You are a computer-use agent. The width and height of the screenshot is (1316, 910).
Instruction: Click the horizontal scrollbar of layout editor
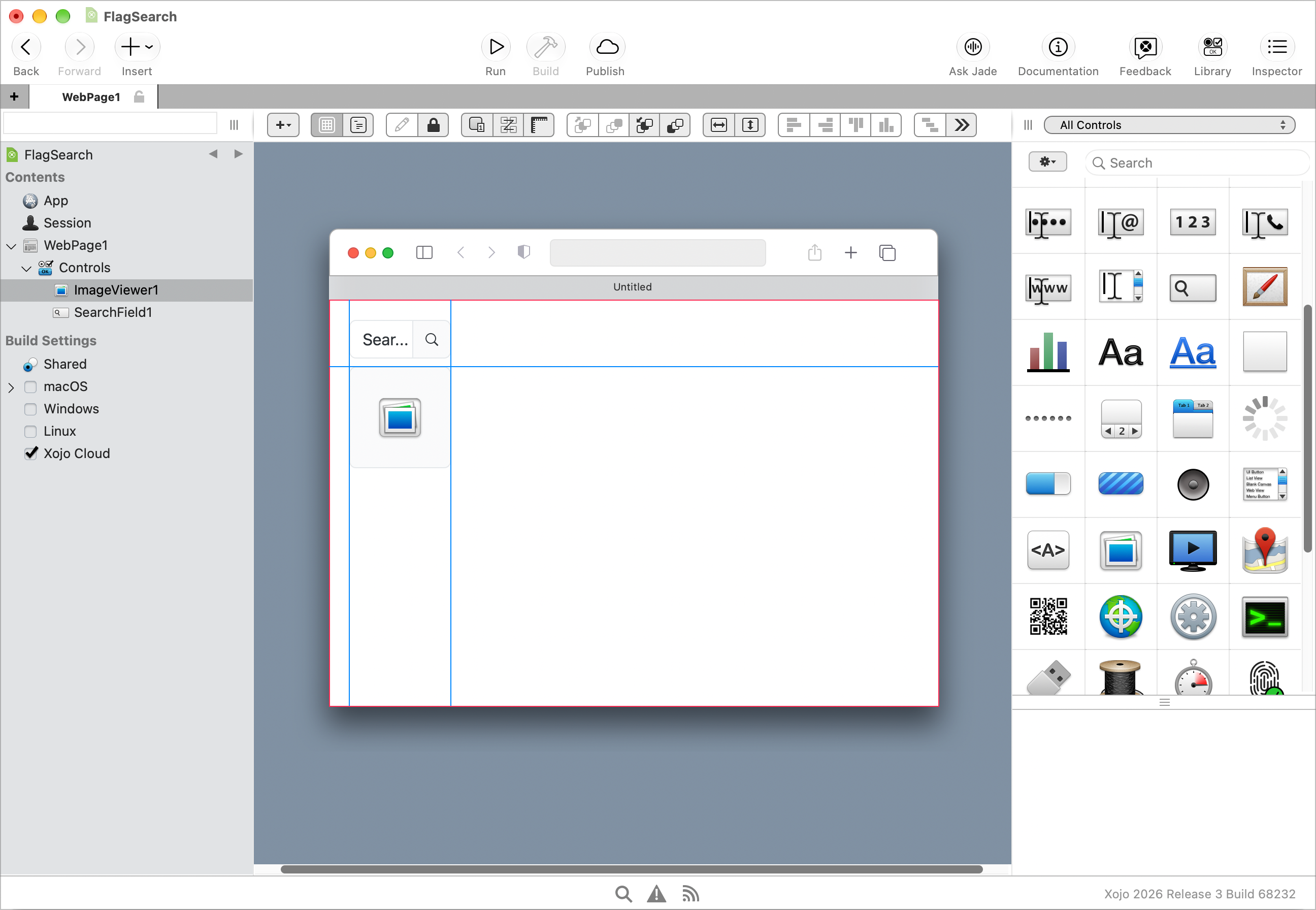[x=631, y=869]
